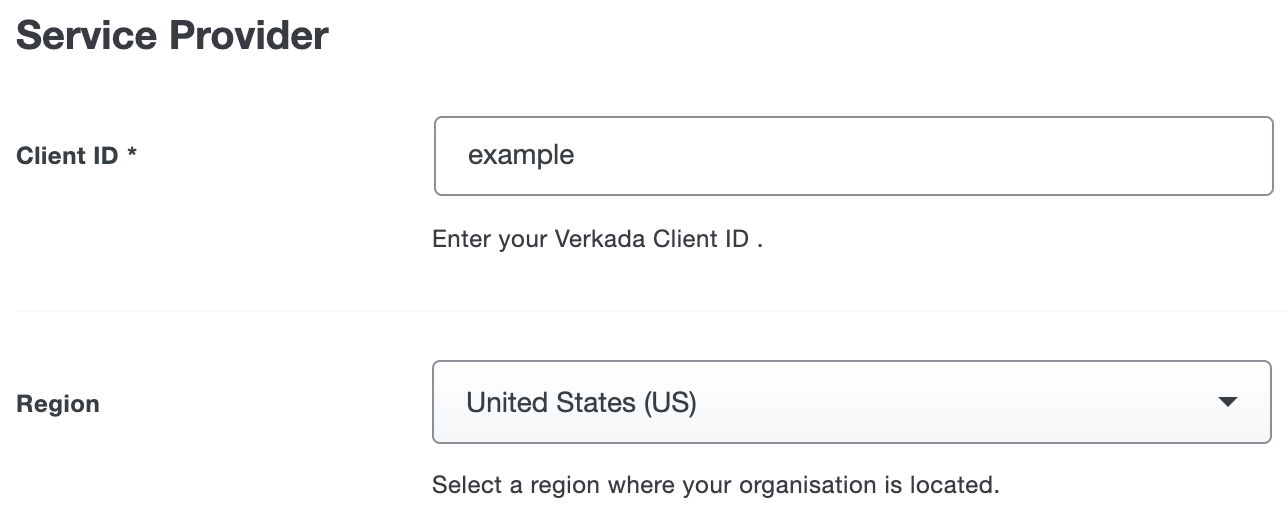Click the "Select a region" help text
Screen dimensions: 1288x516
pyautogui.click(x=715, y=486)
